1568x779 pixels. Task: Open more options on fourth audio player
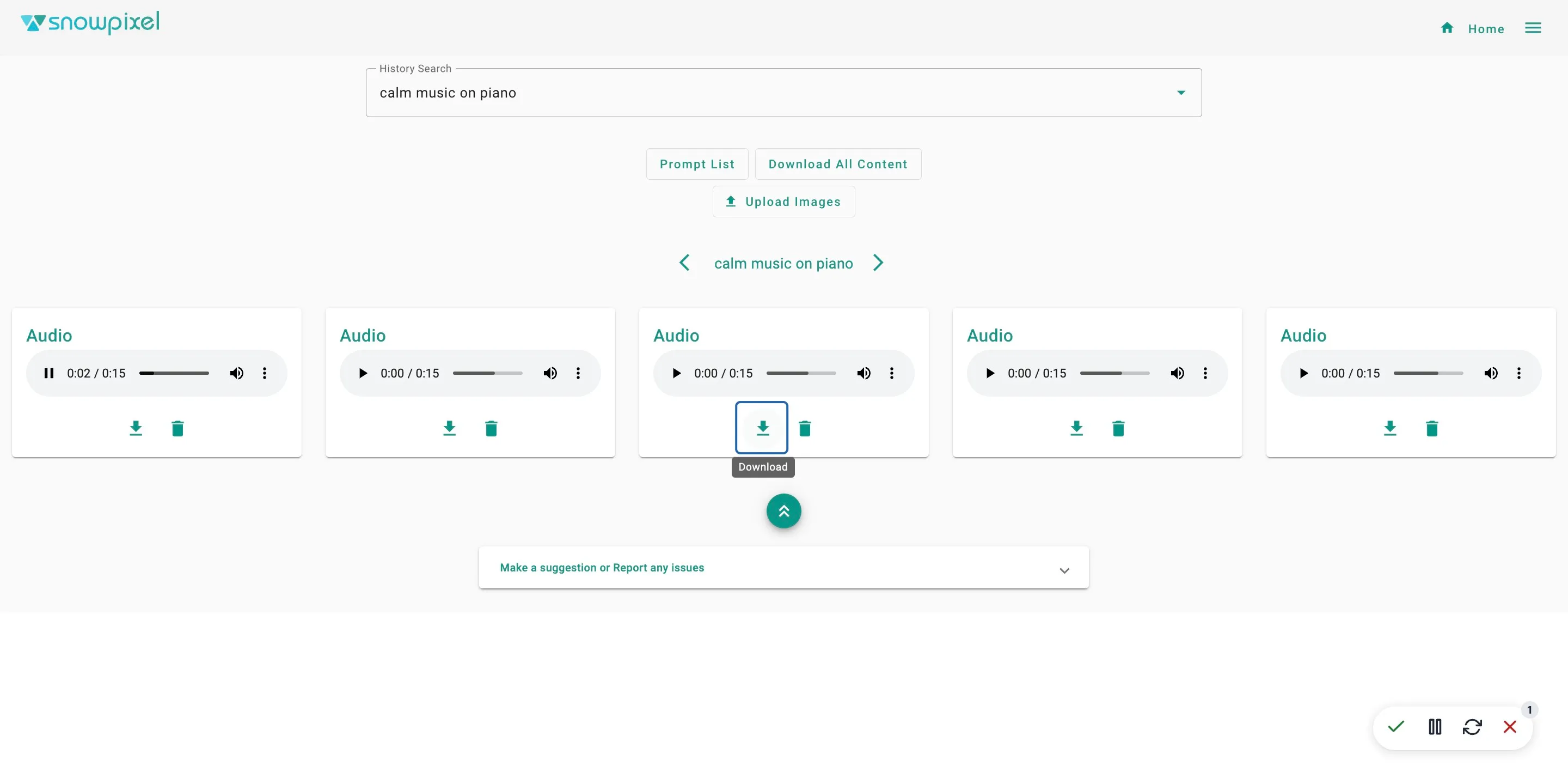(1205, 373)
